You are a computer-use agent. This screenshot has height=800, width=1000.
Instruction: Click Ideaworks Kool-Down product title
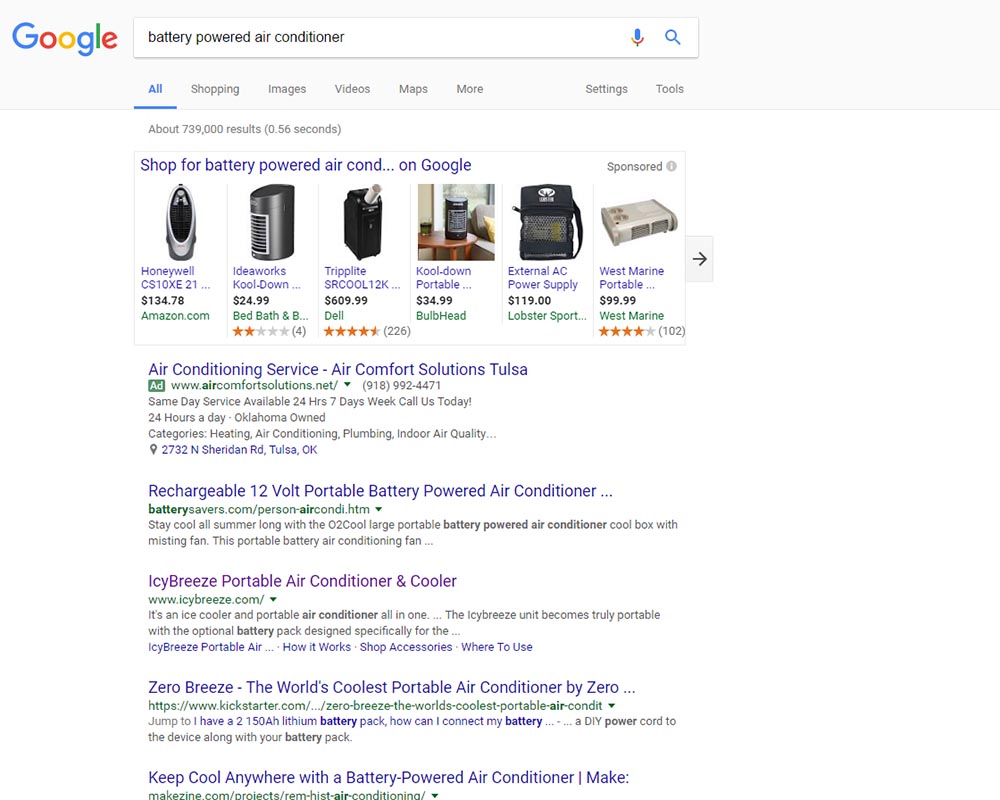pyautogui.click(x=267, y=278)
